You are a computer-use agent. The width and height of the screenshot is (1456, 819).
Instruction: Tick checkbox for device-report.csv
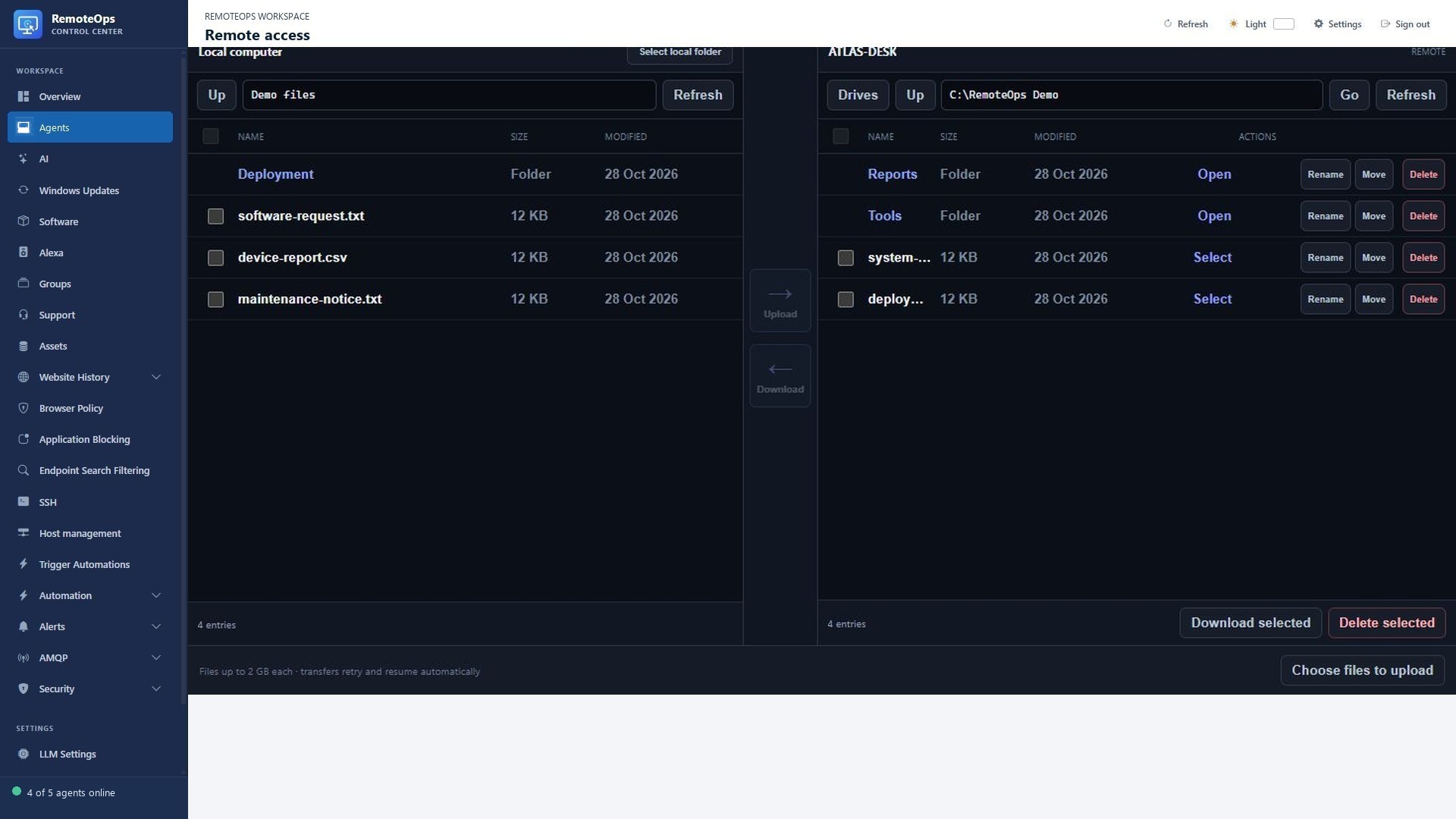coord(215,258)
